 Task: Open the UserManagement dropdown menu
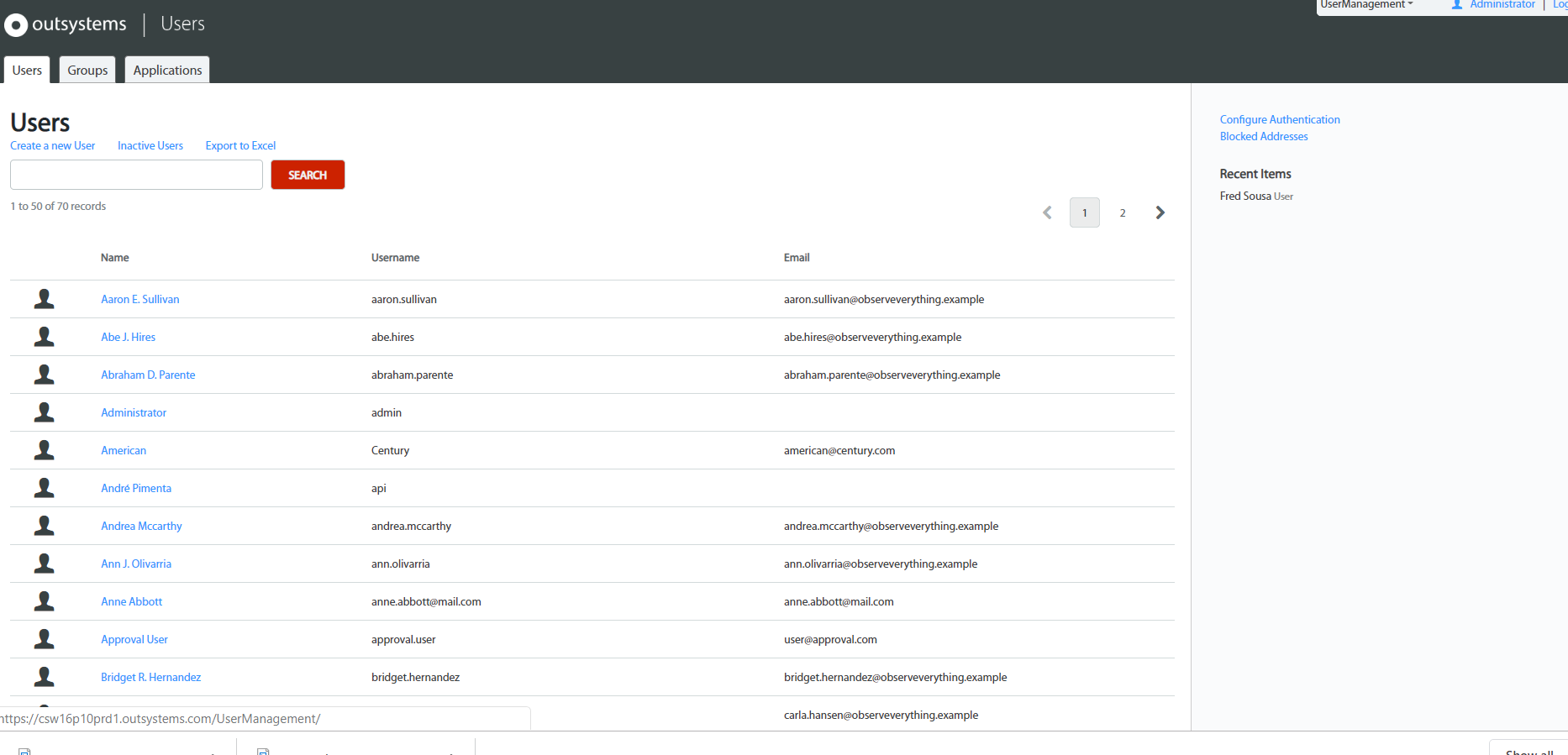tap(1366, 5)
